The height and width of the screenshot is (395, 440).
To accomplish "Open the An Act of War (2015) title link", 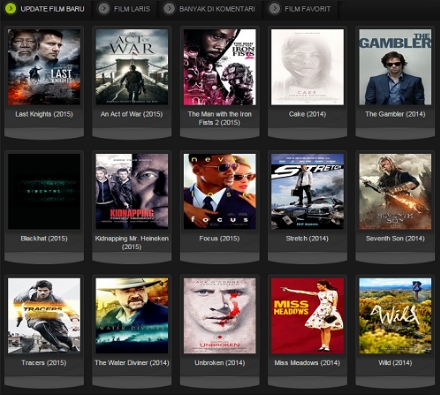I will (x=132, y=114).
